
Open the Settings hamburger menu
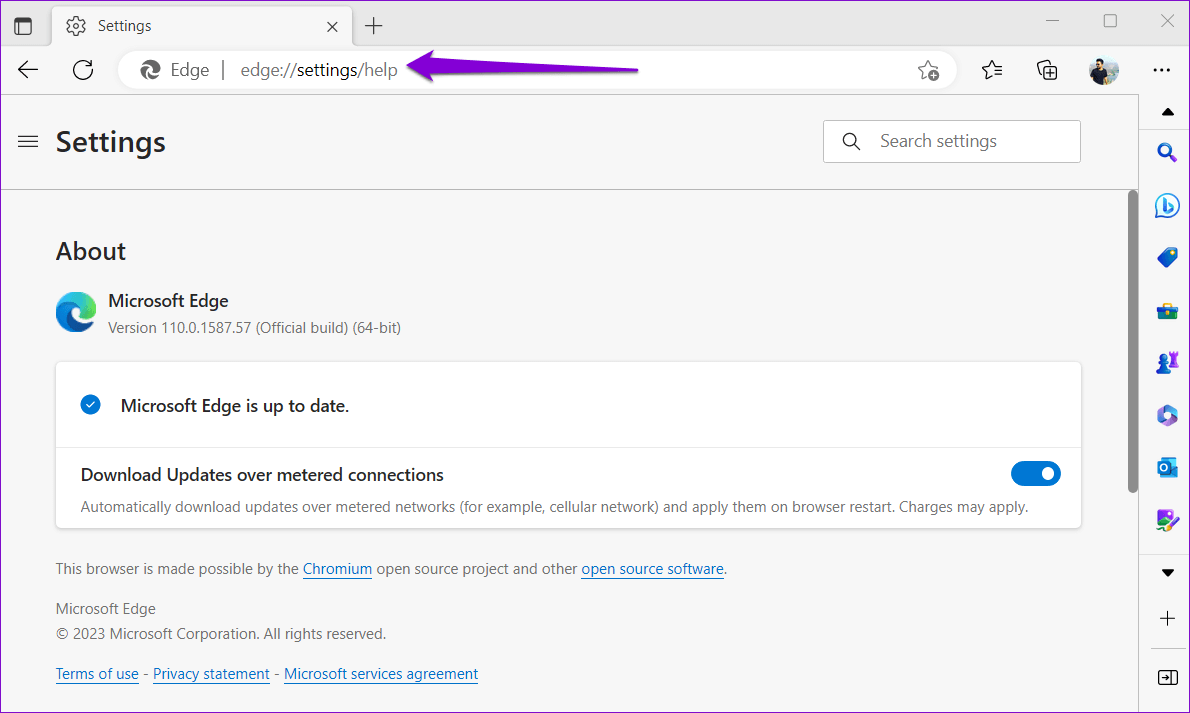click(28, 141)
